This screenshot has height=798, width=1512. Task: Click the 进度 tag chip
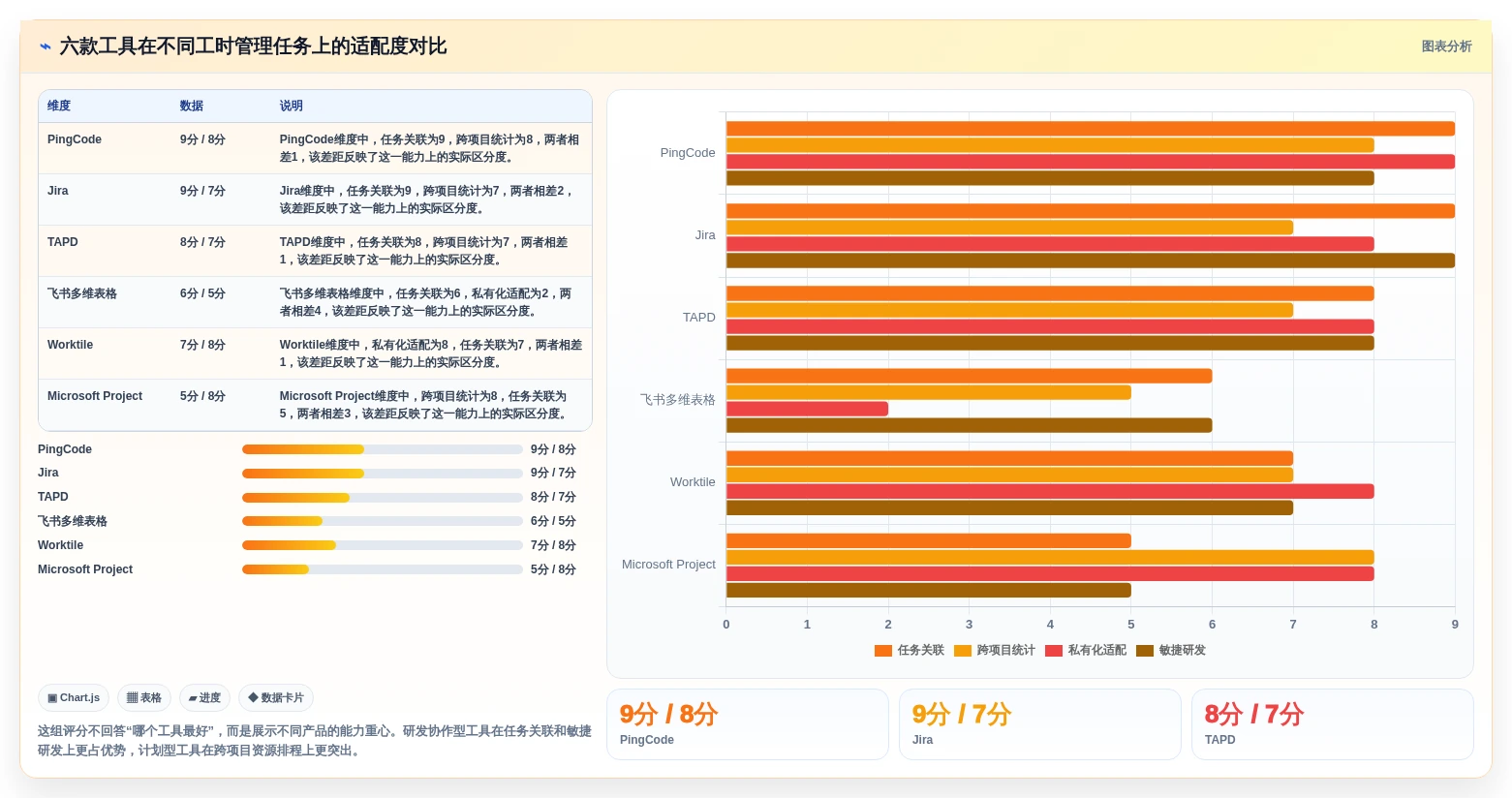pos(204,697)
